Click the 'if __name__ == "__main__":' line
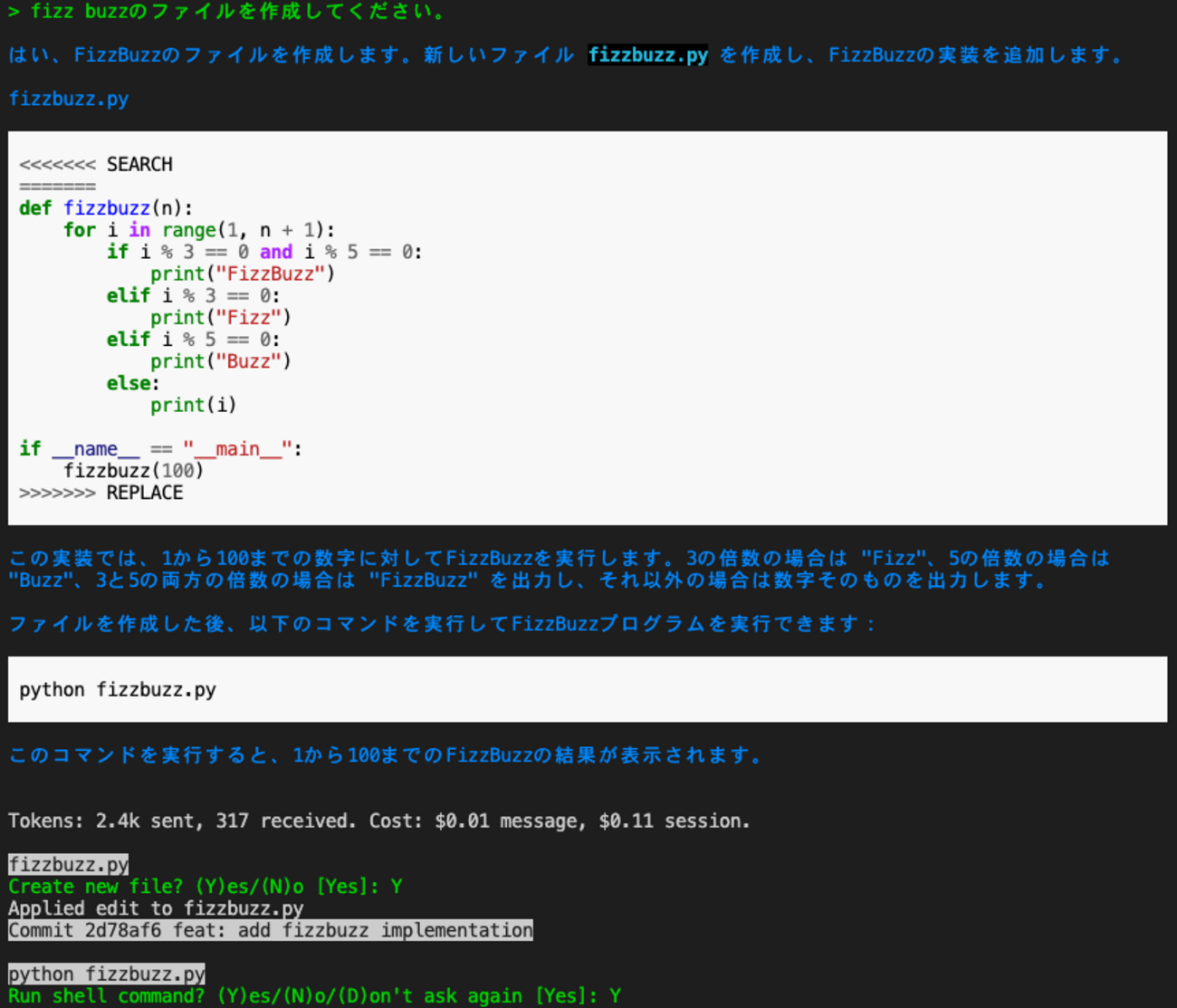 coord(160,448)
